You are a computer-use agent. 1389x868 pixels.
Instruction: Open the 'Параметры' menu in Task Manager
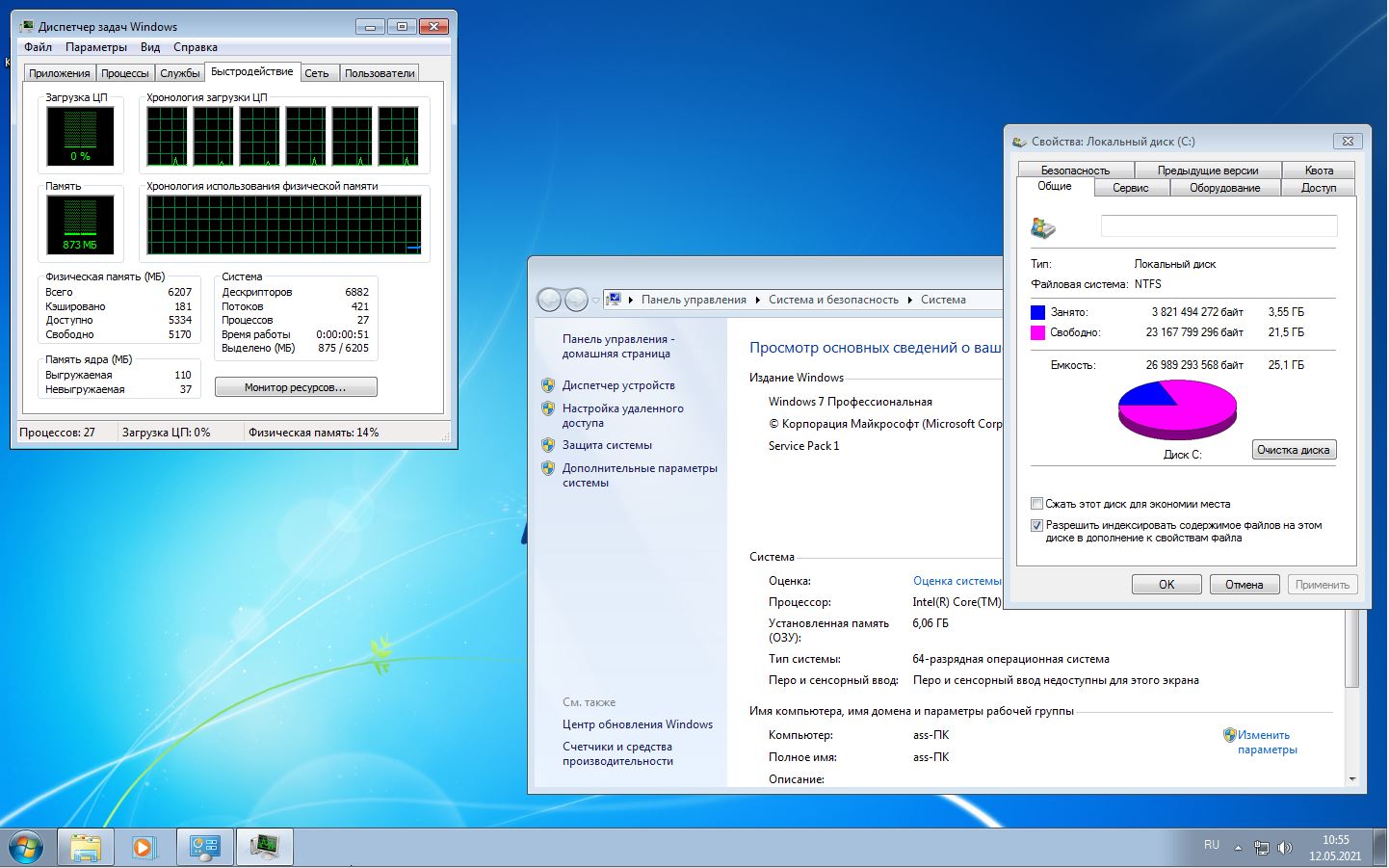95,47
